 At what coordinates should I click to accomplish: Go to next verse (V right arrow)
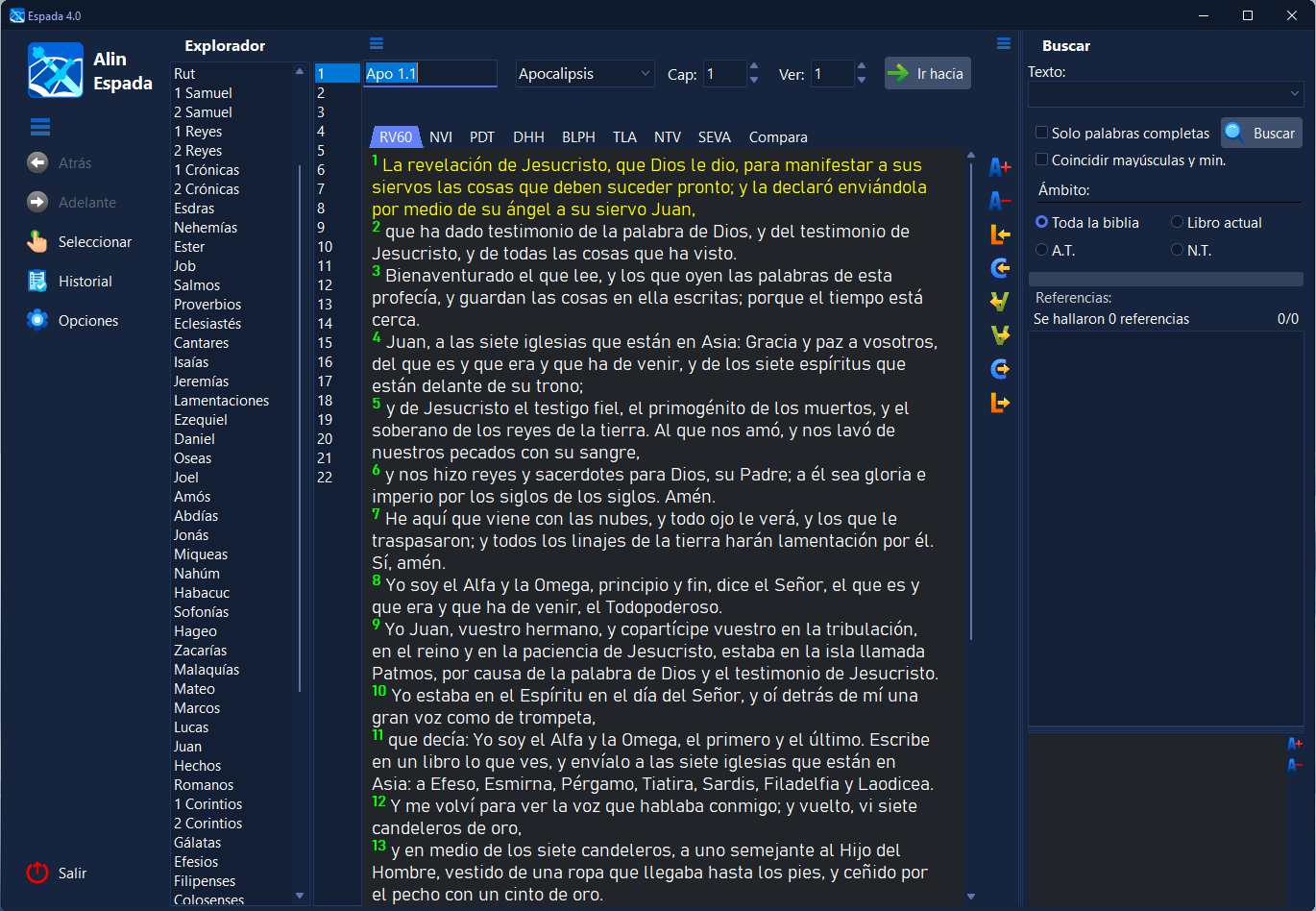pos(999,335)
